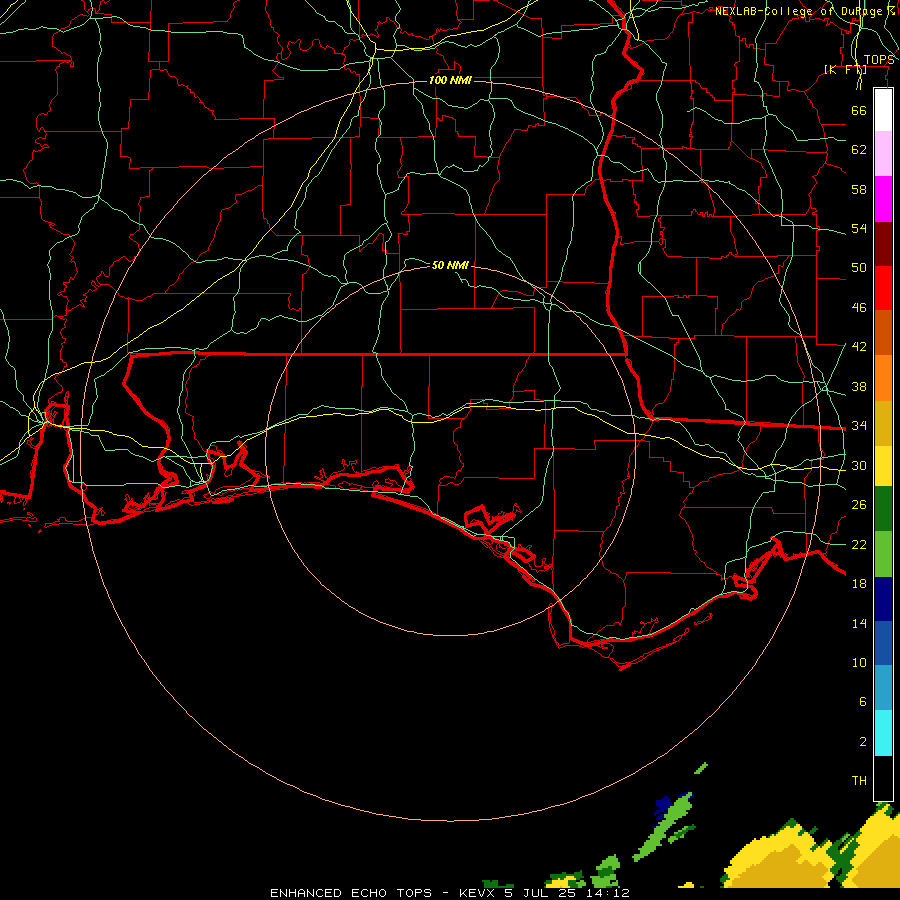Click the light green 22 kft legend swatch
900x900 pixels.
coord(883,554)
